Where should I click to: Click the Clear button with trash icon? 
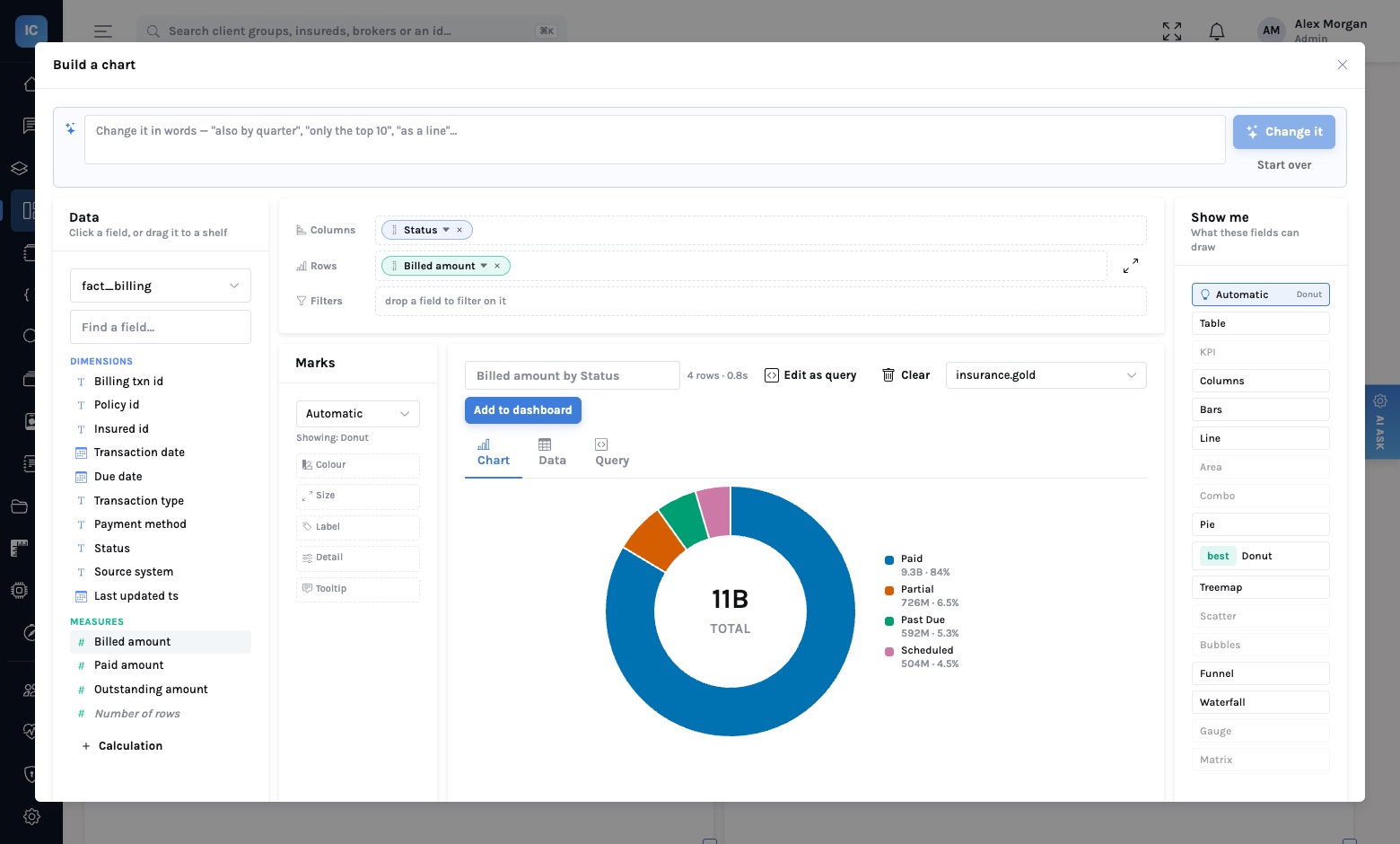point(906,375)
